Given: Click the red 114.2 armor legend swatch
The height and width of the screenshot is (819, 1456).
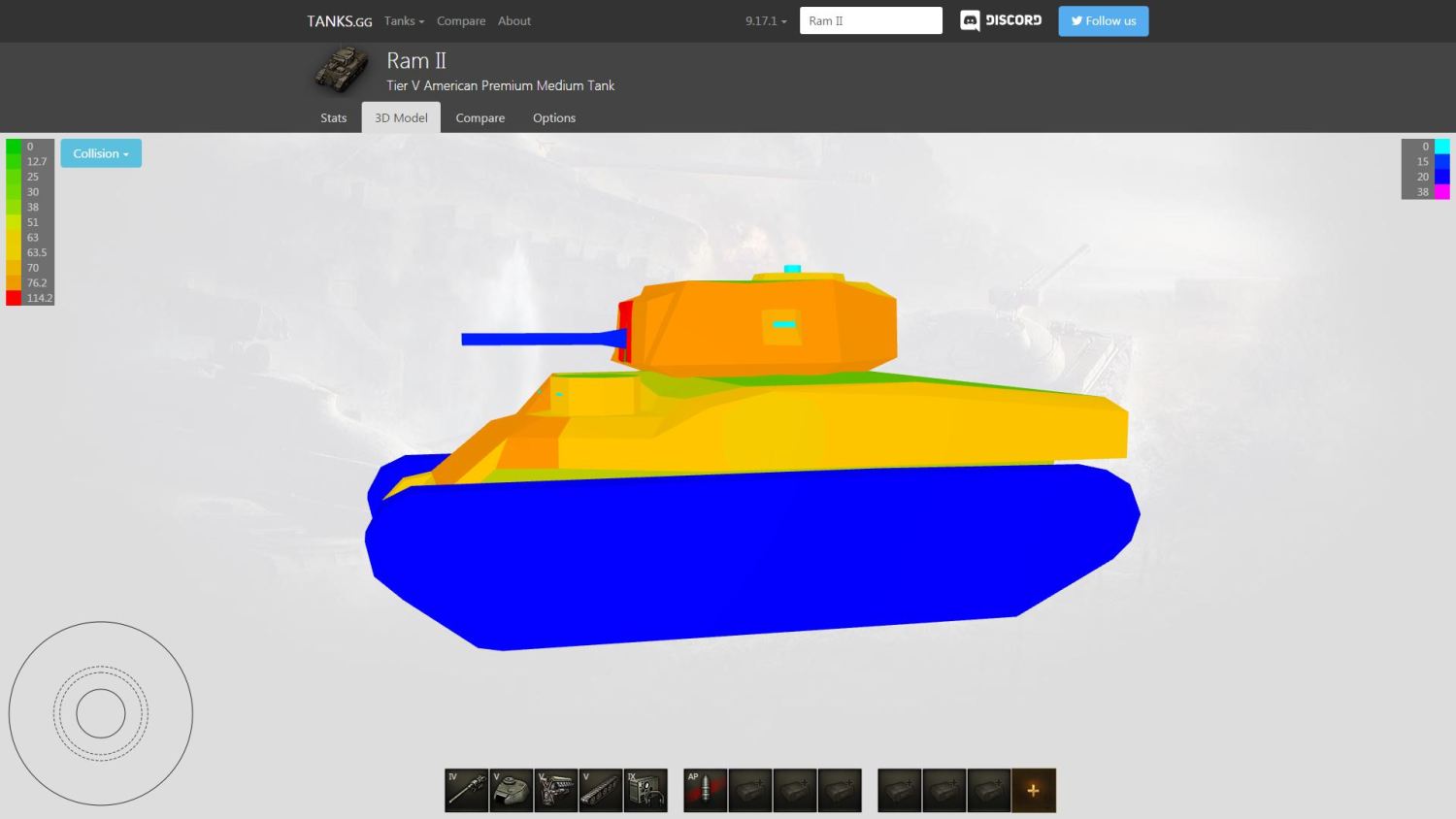Looking at the screenshot, I should (14, 298).
